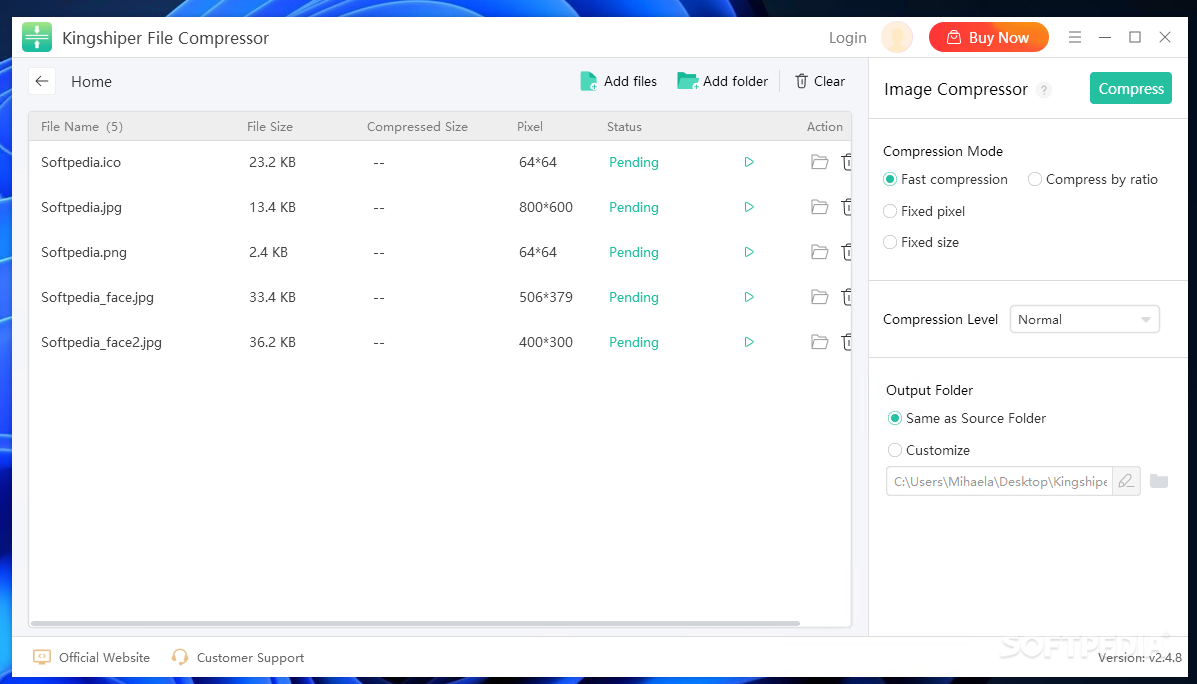The height and width of the screenshot is (684, 1197).
Task: Click the Home breadcrumb label
Action: pyautogui.click(x=91, y=82)
